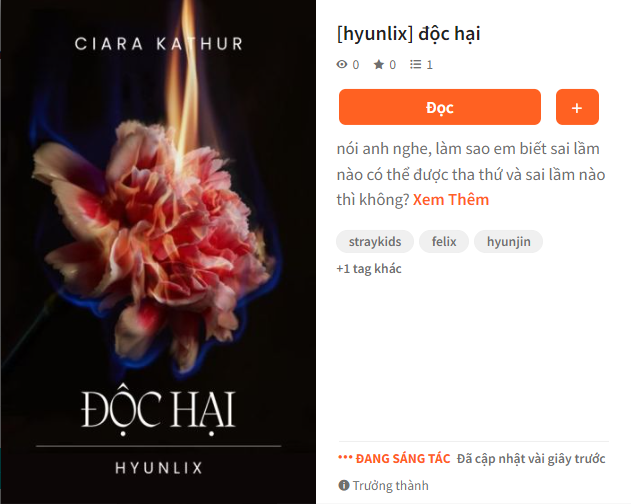This screenshot has height=504, width=631.
Task: Click the plus add-to-library button
Action: coord(577,107)
